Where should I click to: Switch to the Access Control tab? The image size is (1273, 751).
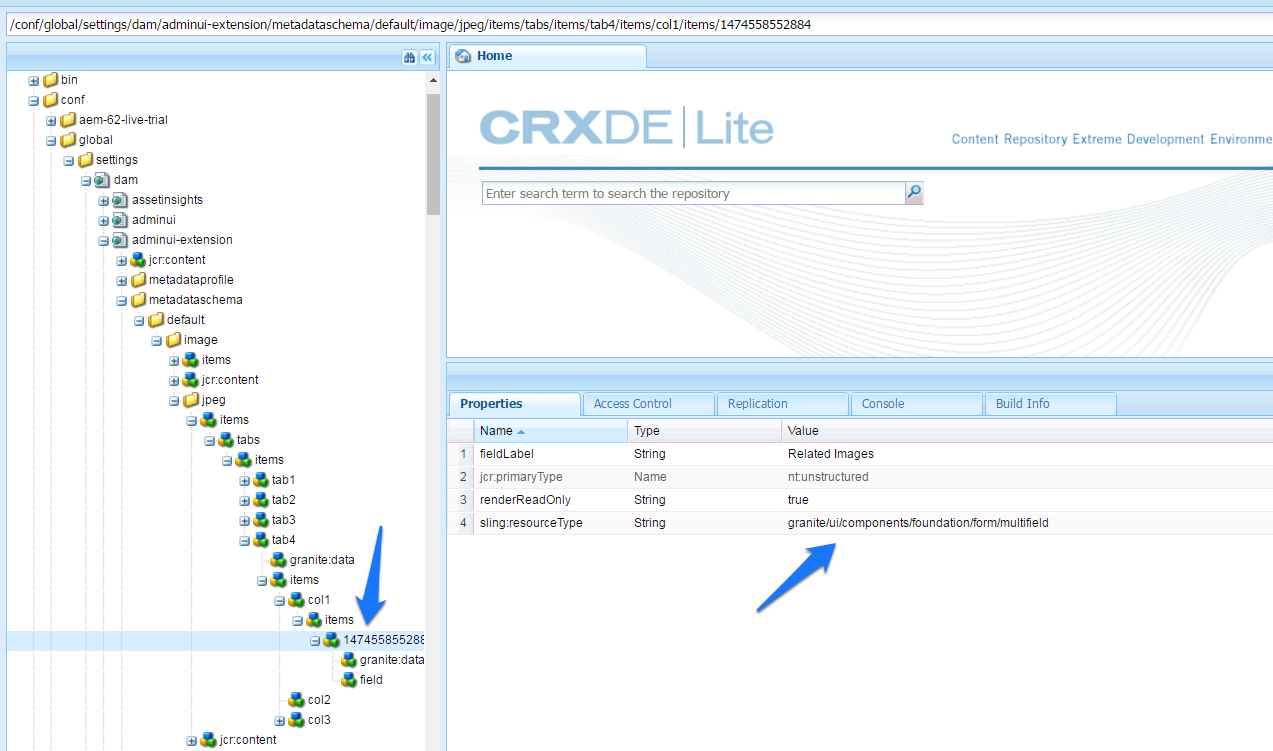[648, 404]
